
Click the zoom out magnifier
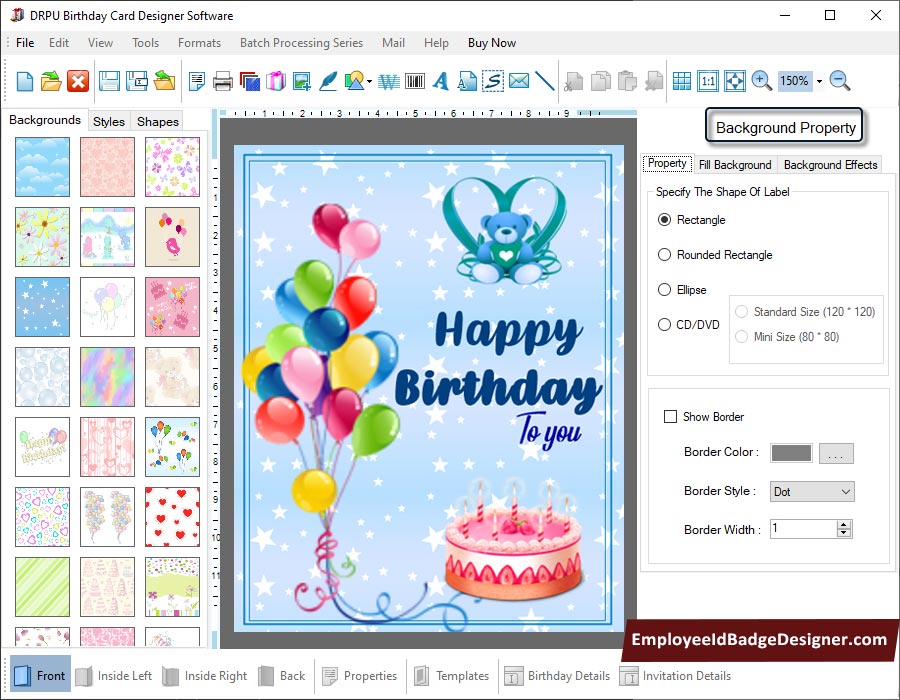click(x=840, y=81)
